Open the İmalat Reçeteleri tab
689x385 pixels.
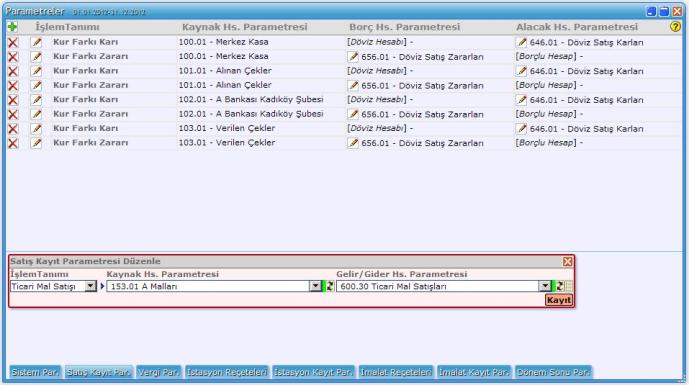[396, 372]
